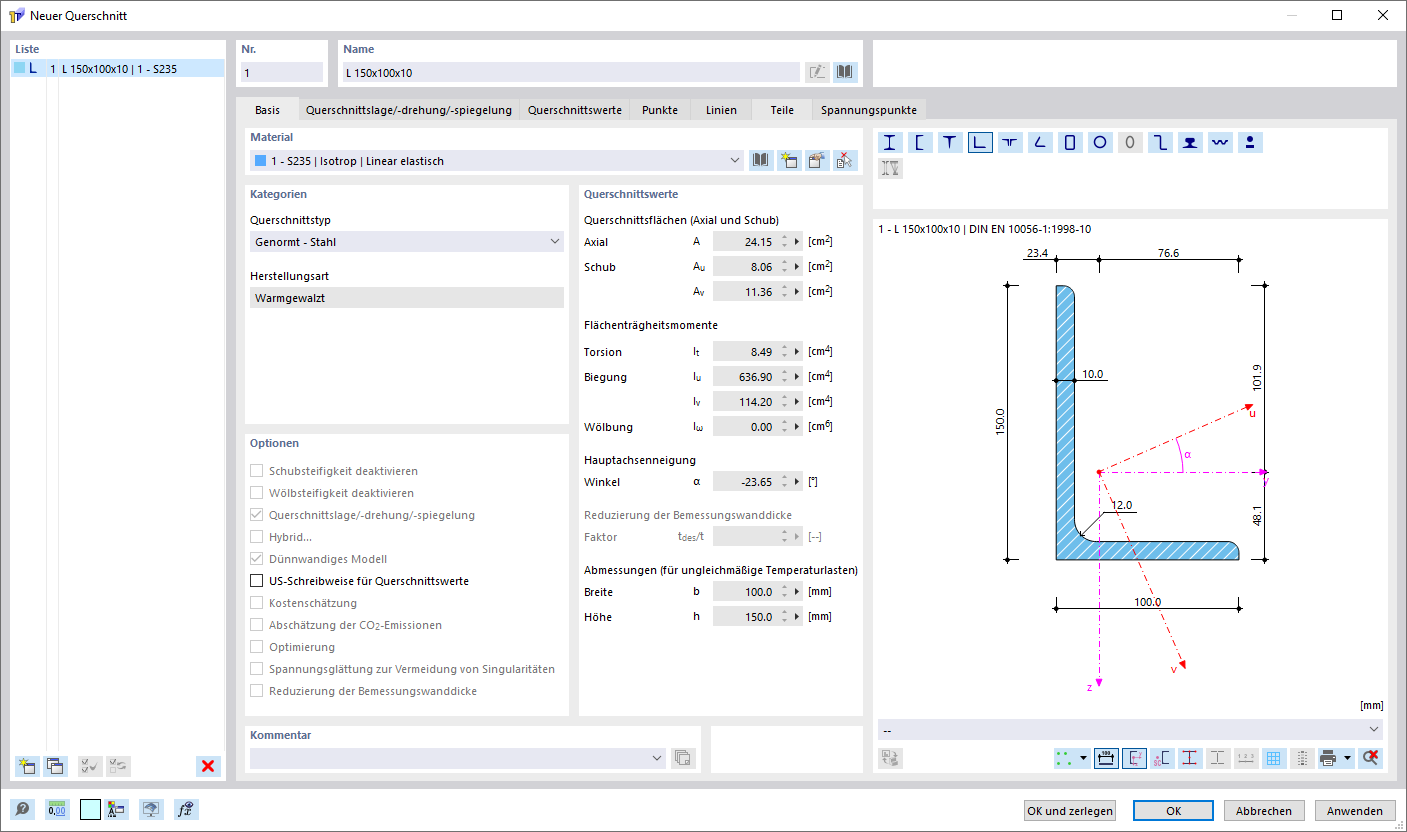Click the light blue color swatch
Screen dimensions: 1407x832
pos(90,810)
